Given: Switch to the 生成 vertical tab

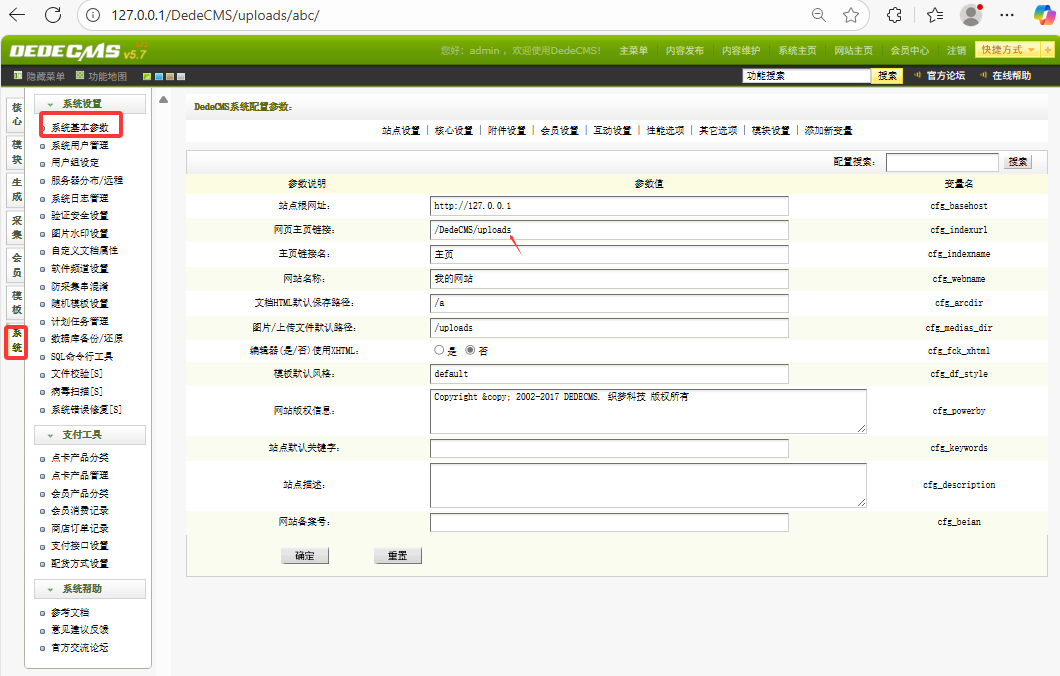Looking at the screenshot, I should tap(17, 190).
